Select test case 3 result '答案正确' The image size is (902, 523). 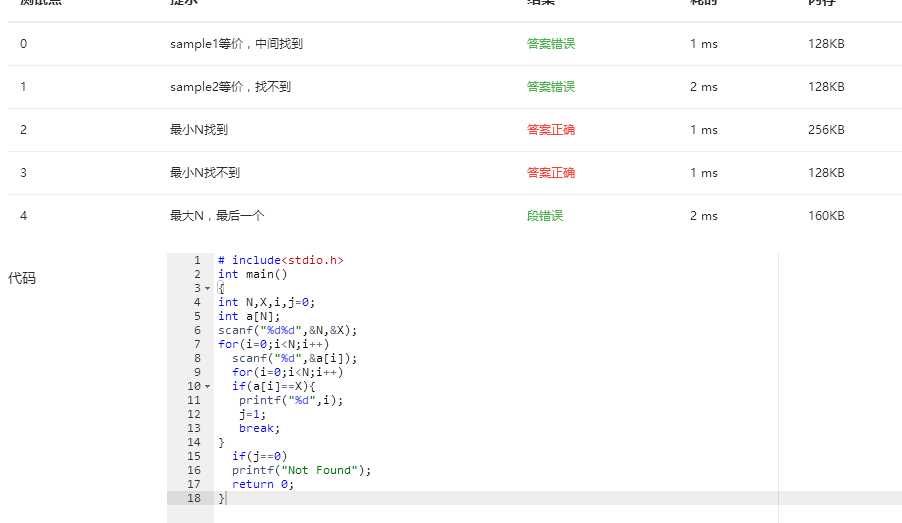[551, 173]
